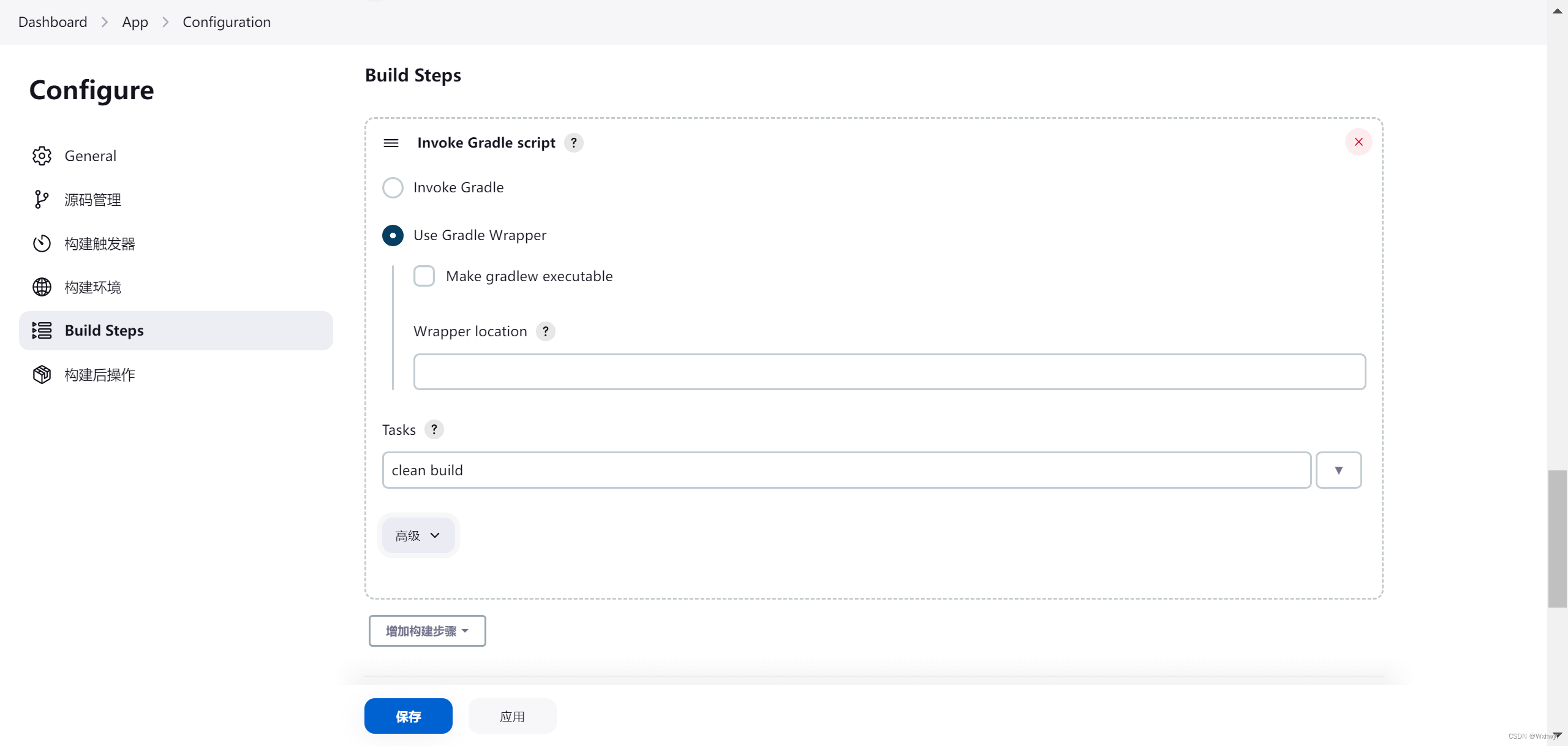The height and width of the screenshot is (746, 1568).
Task: Click the 应用 apply button
Action: tap(512, 716)
